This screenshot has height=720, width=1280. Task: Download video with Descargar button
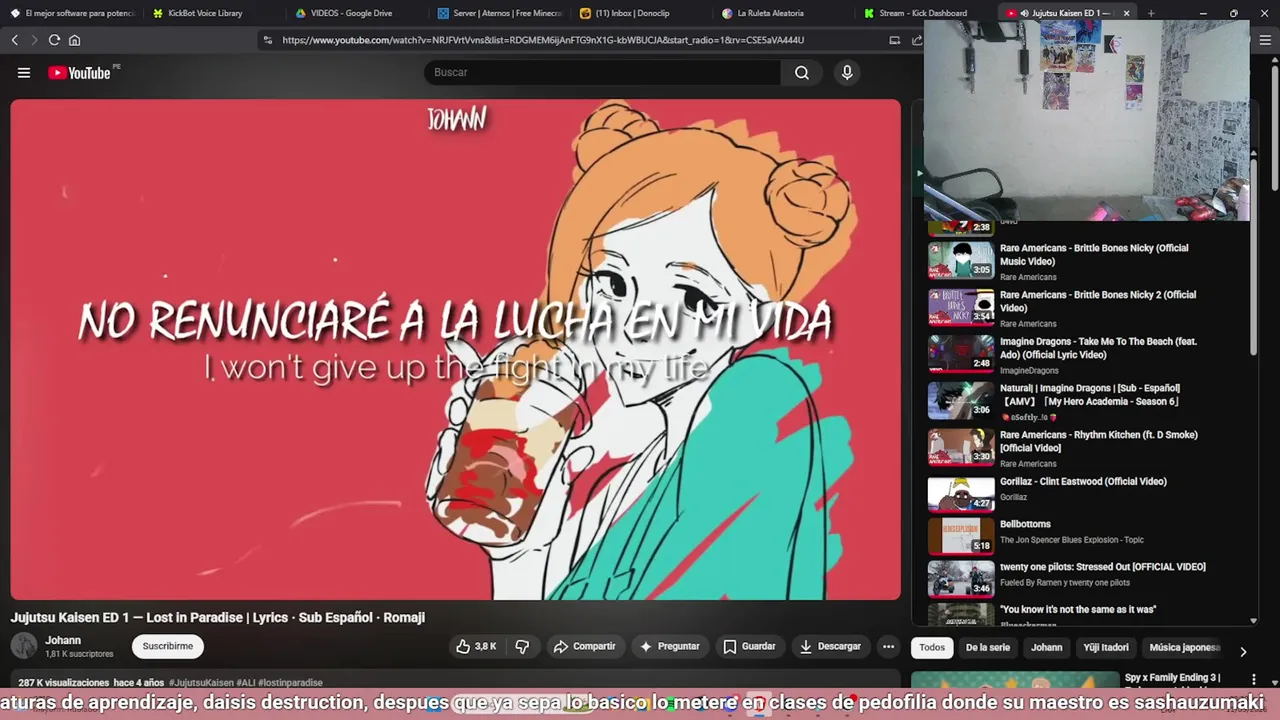point(830,647)
